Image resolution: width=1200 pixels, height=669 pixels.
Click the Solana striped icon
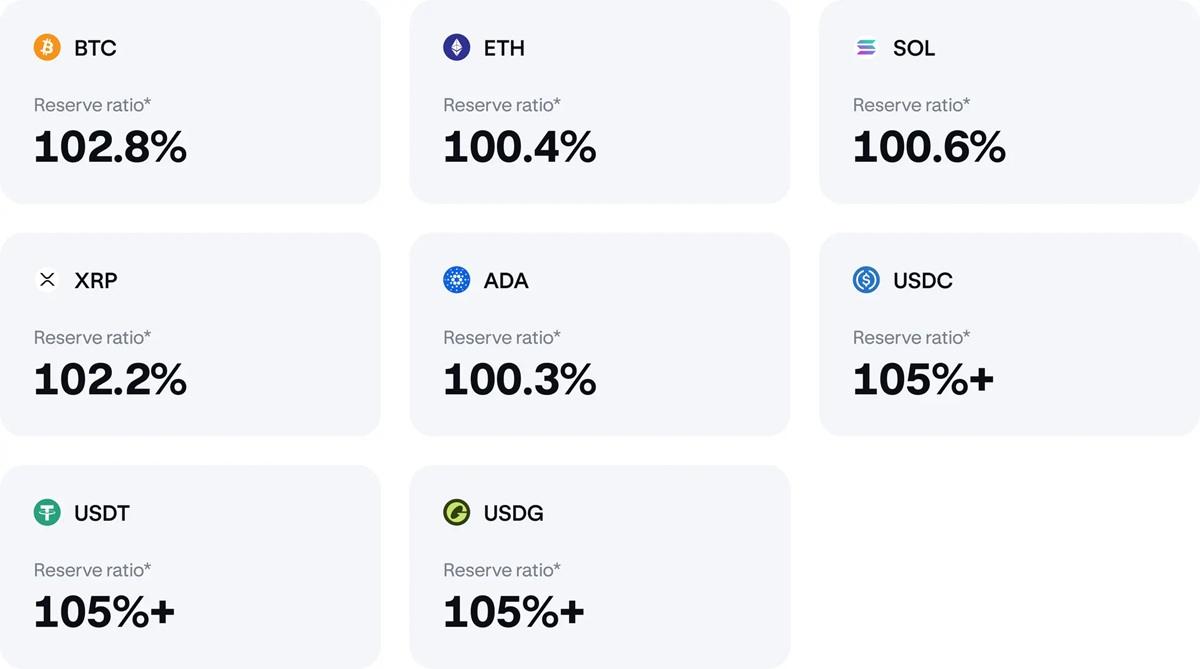866,47
